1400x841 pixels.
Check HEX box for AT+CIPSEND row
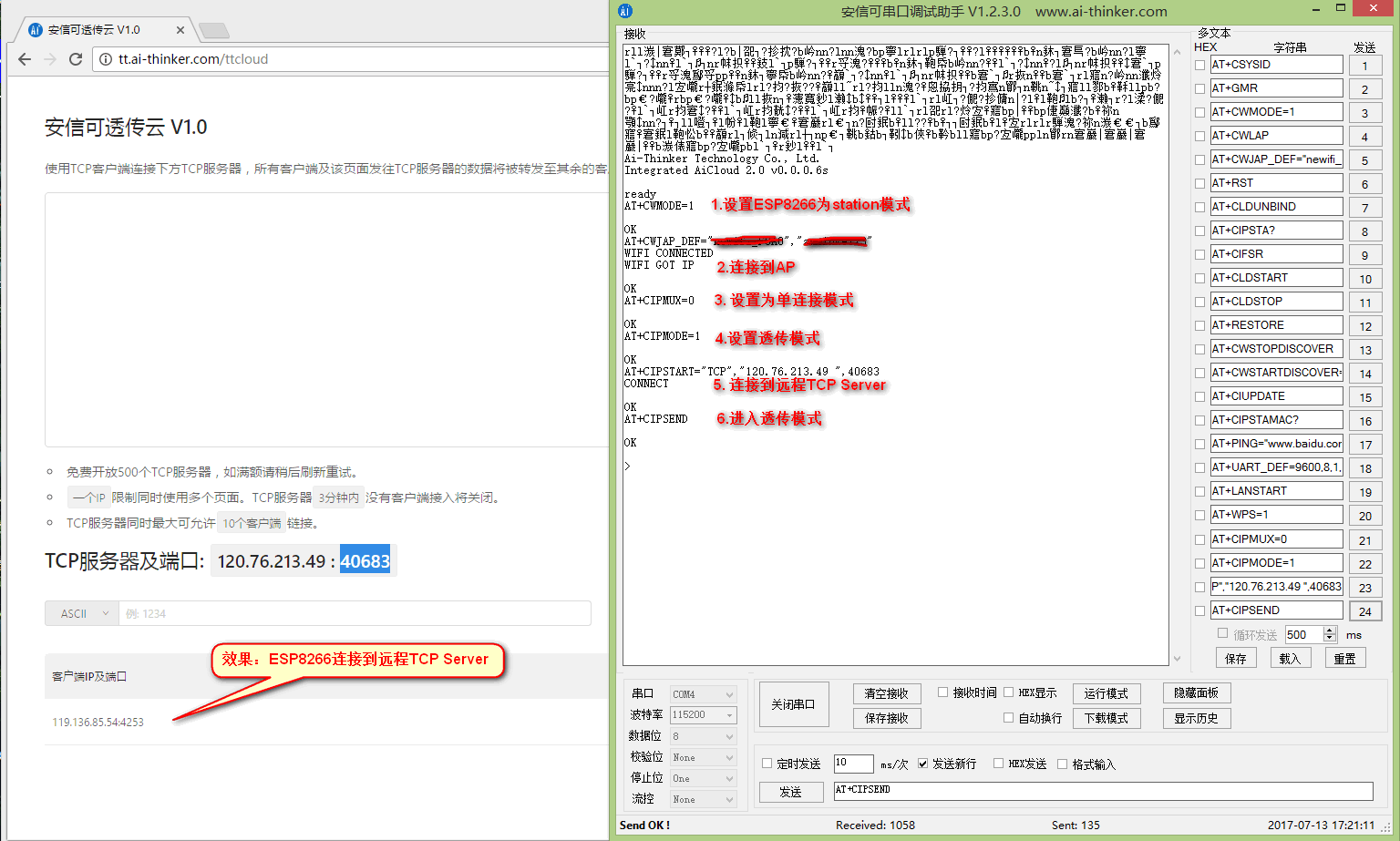1200,610
